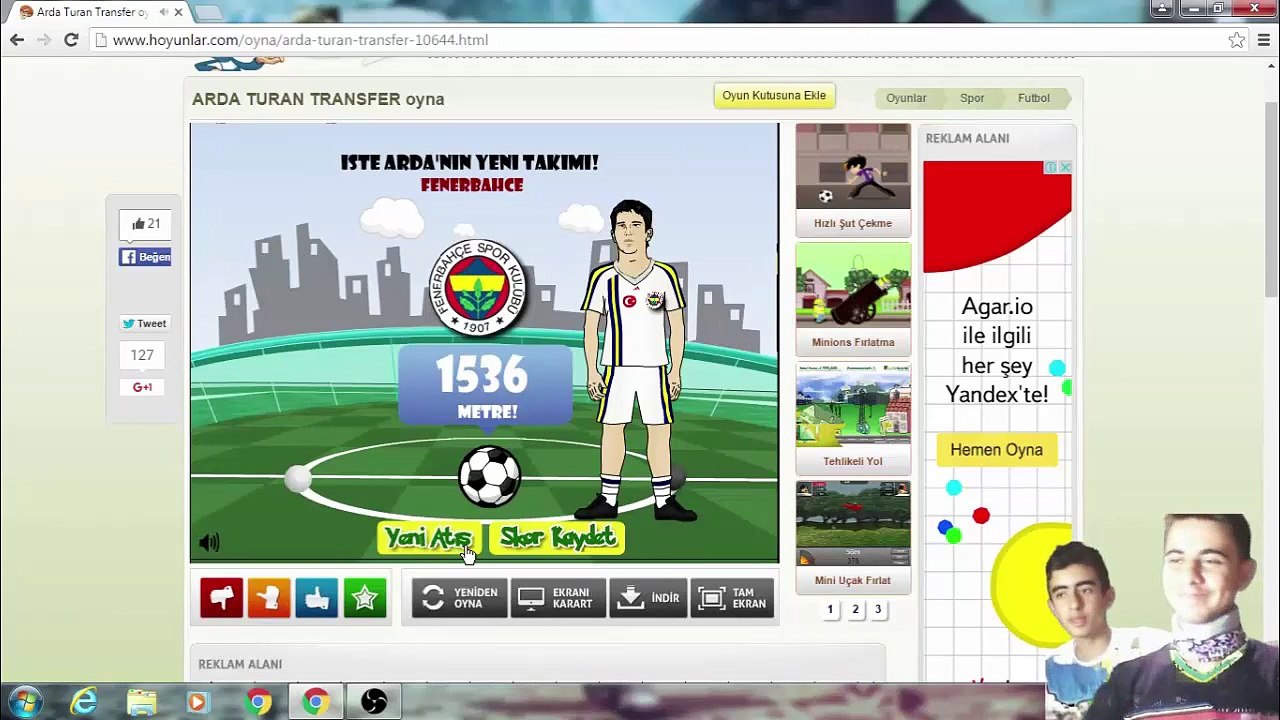The image size is (1280, 720).
Task: Click the browser forward arrow
Action: pyautogui.click(x=44, y=40)
